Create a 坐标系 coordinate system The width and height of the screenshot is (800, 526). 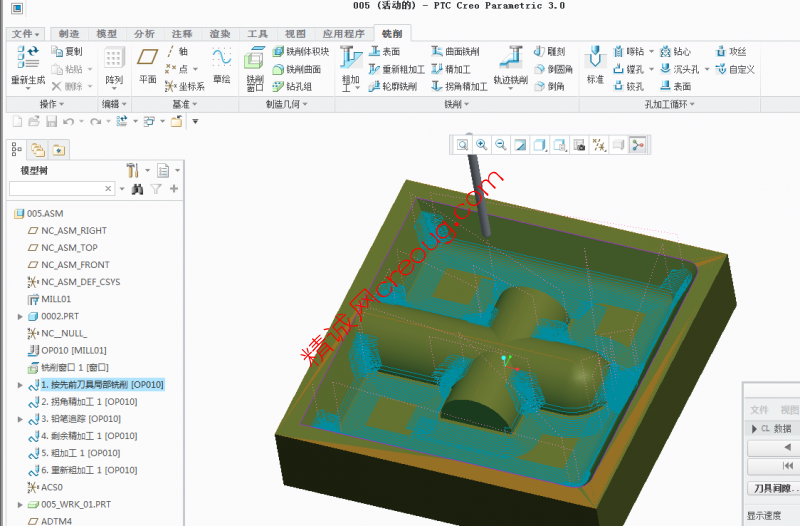[185, 87]
